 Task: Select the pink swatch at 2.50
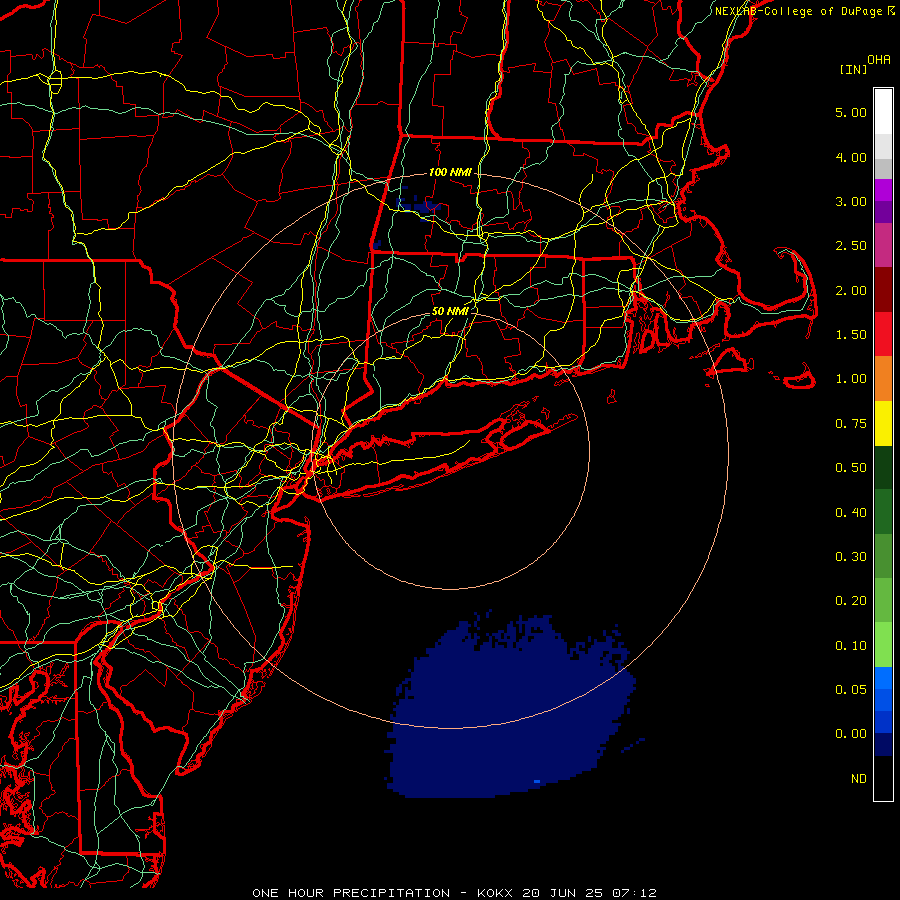(x=883, y=245)
